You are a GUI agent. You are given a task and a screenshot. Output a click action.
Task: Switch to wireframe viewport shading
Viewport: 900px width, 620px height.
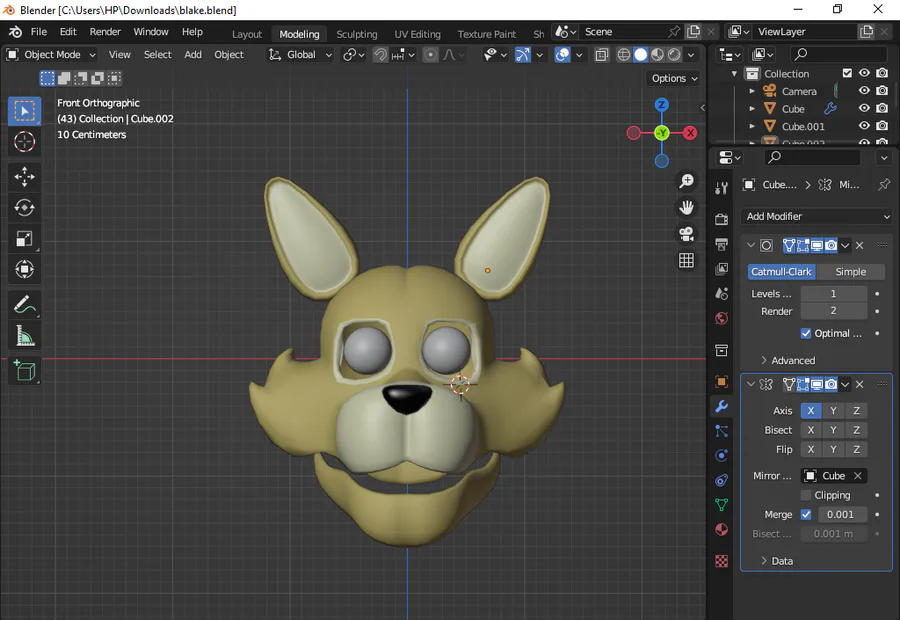pyautogui.click(x=623, y=55)
